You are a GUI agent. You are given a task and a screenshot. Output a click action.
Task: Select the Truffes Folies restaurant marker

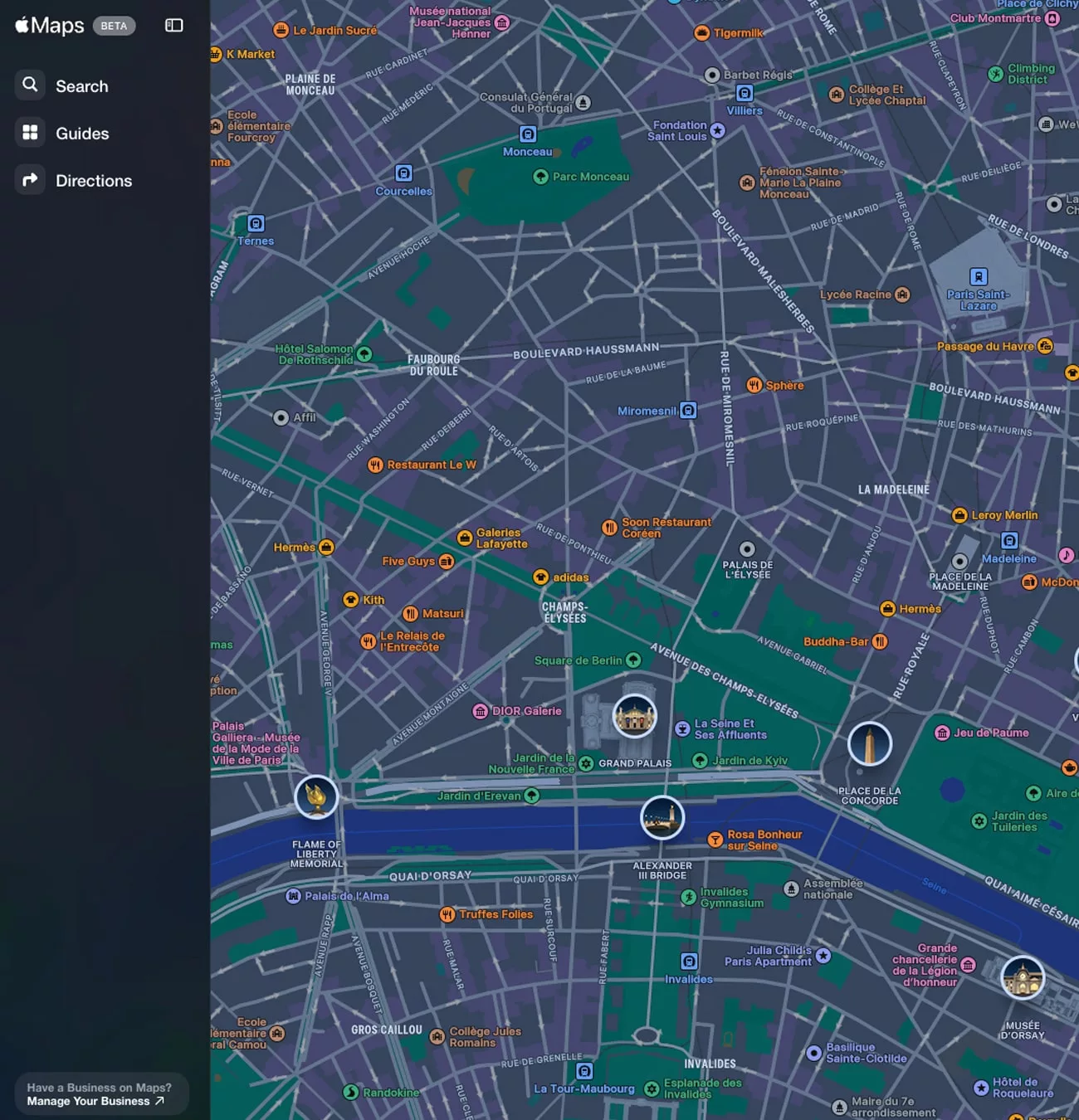pos(447,914)
